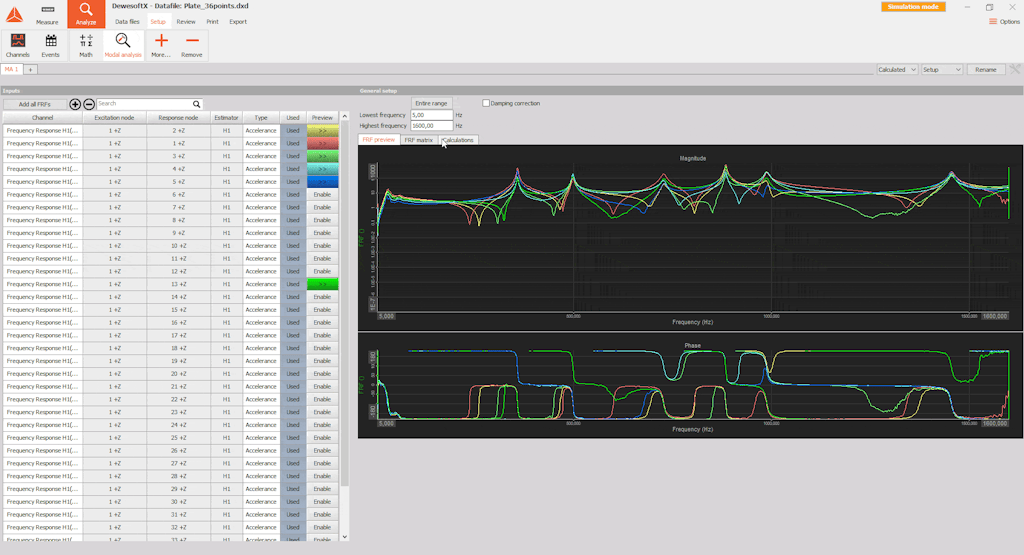Enable preview for response node 18 +Z
Viewport: 1024px width, 555px height.
point(322,348)
